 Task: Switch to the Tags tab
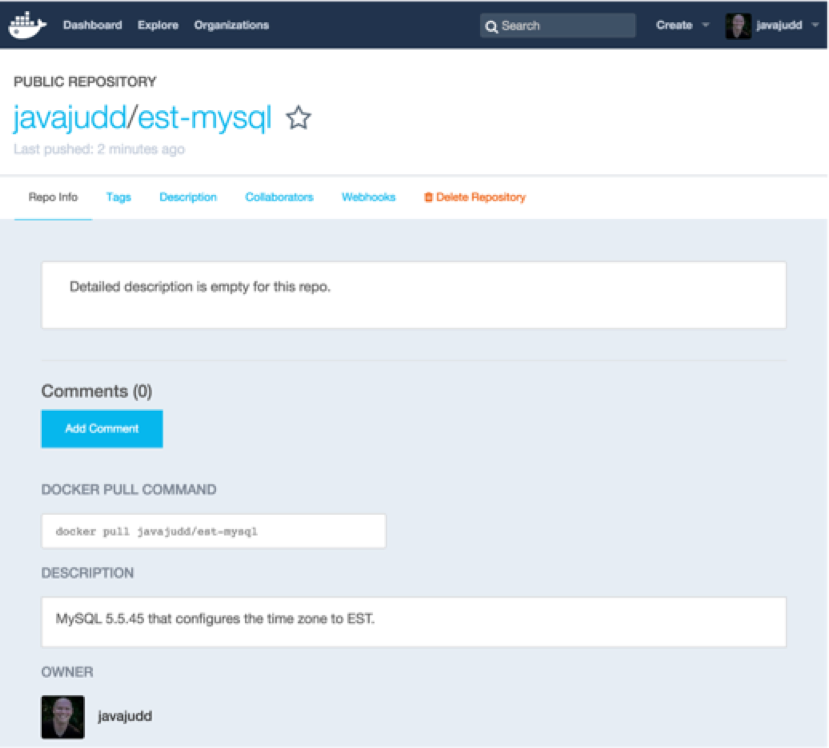pos(118,197)
